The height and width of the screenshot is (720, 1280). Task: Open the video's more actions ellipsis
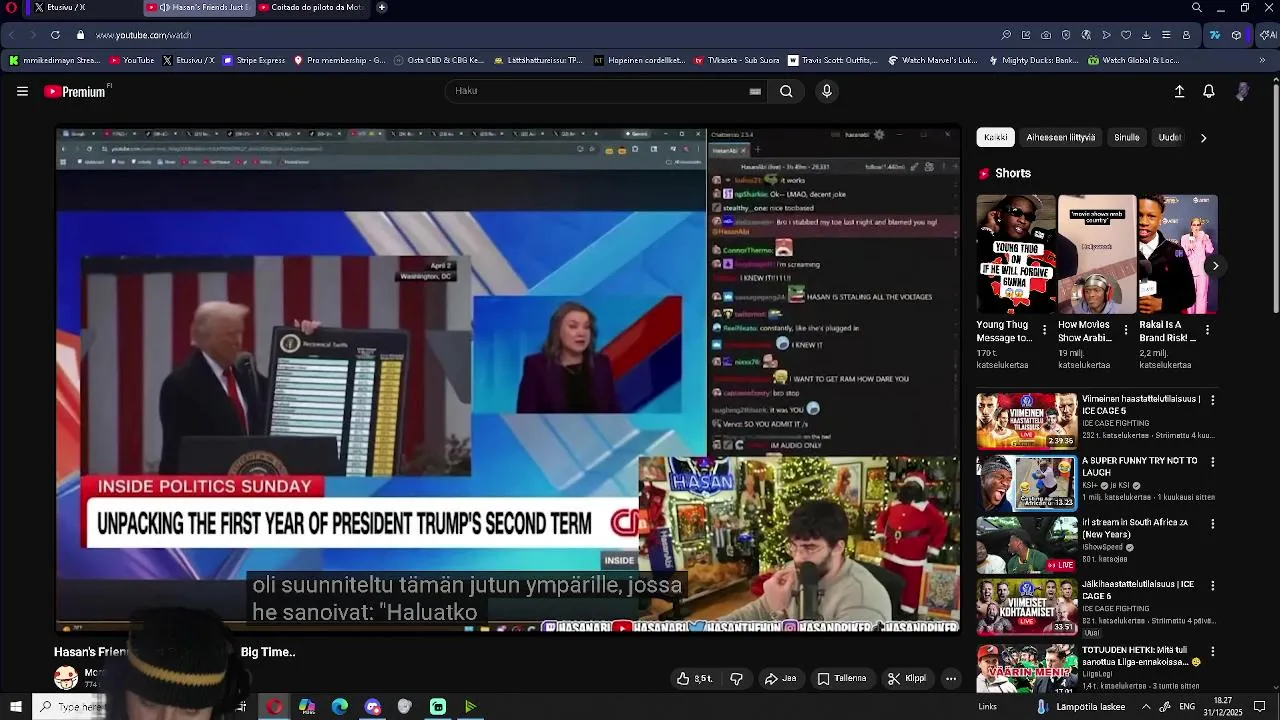coord(951,678)
